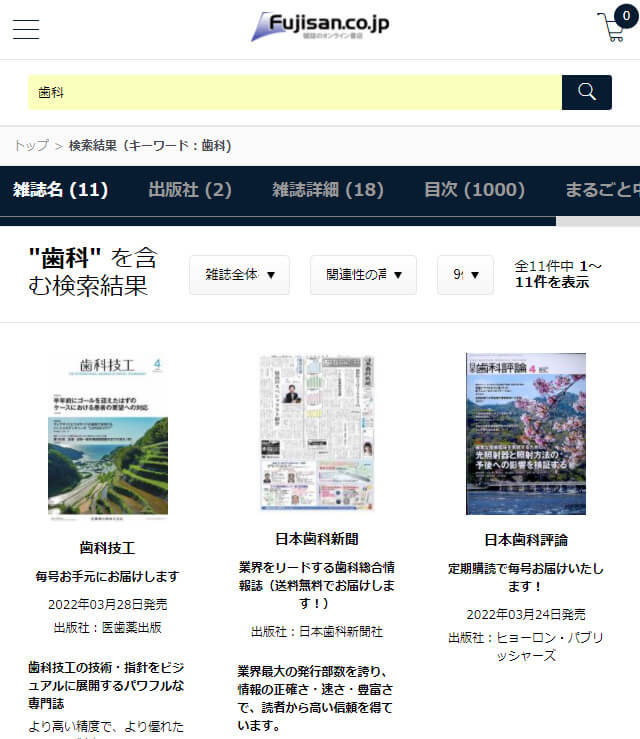Select the 雑誌名 (11) tab
The image size is (640, 739).
[61, 190]
